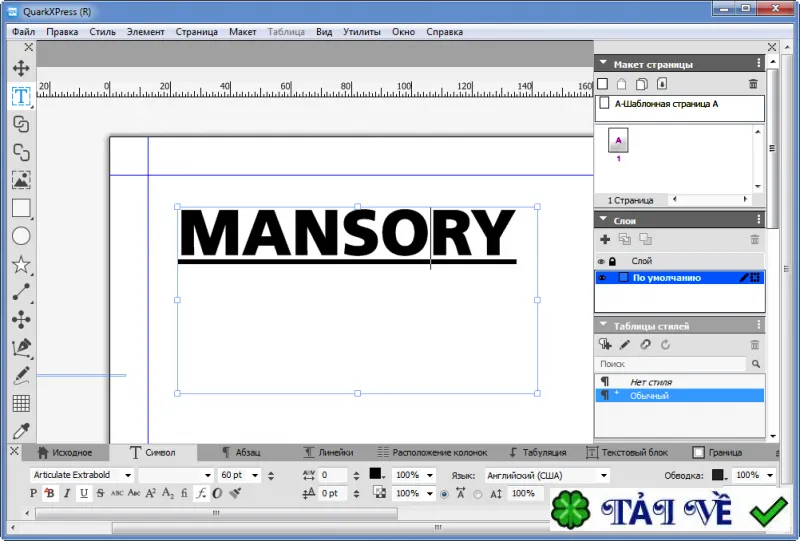Select the Freehand drawing pencil tool
The height and width of the screenshot is (541, 800).
pos(21,376)
